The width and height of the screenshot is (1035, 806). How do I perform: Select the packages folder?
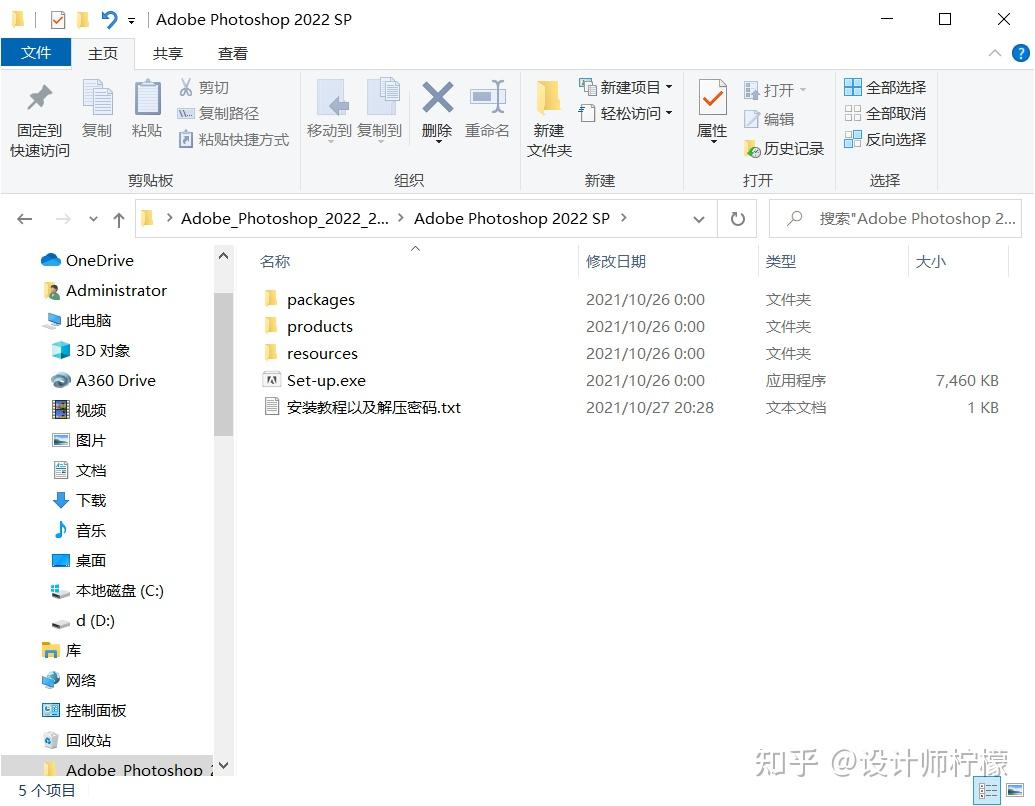tap(320, 300)
